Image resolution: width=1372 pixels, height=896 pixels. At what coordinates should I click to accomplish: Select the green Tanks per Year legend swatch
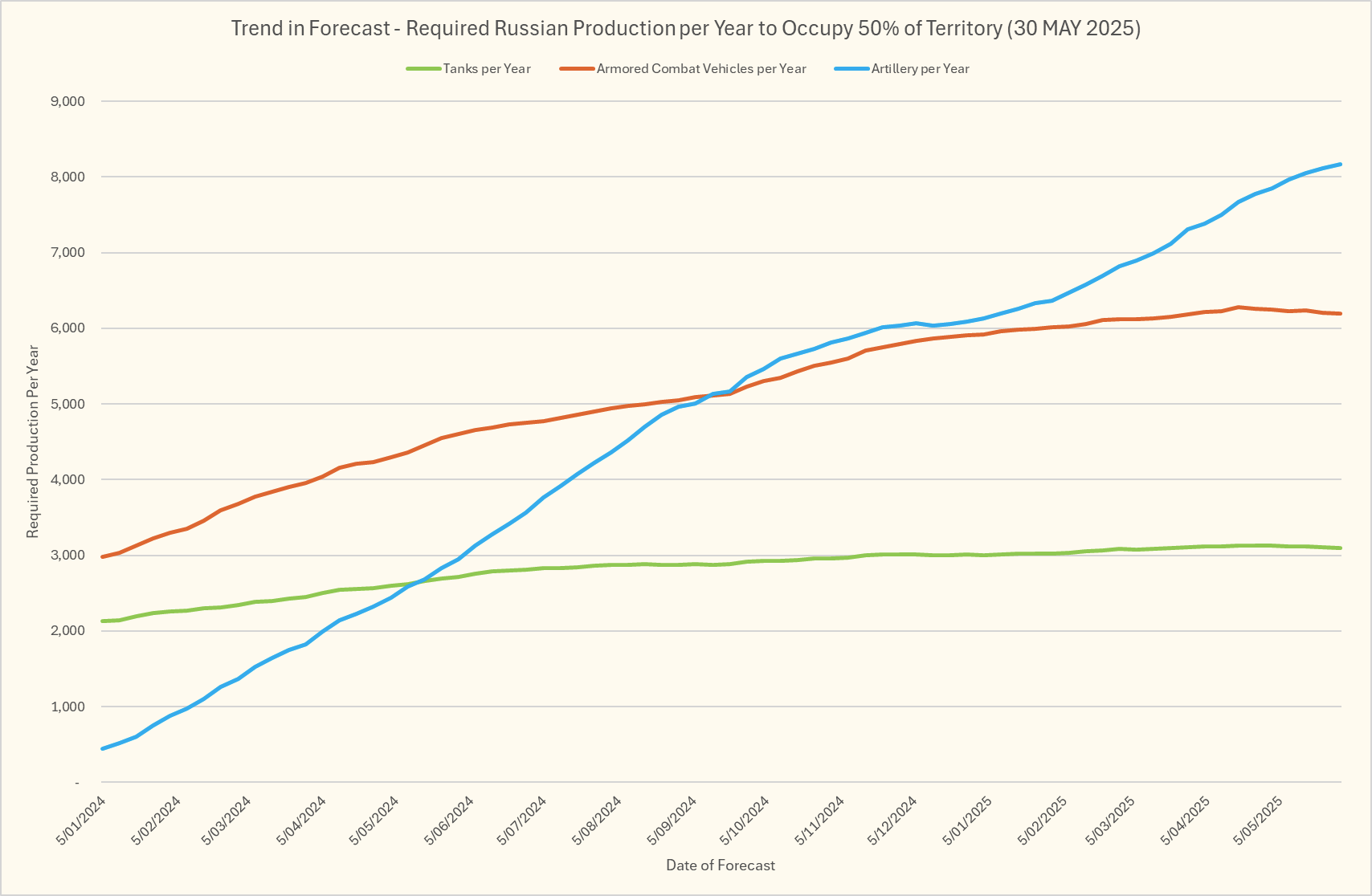coord(423,69)
